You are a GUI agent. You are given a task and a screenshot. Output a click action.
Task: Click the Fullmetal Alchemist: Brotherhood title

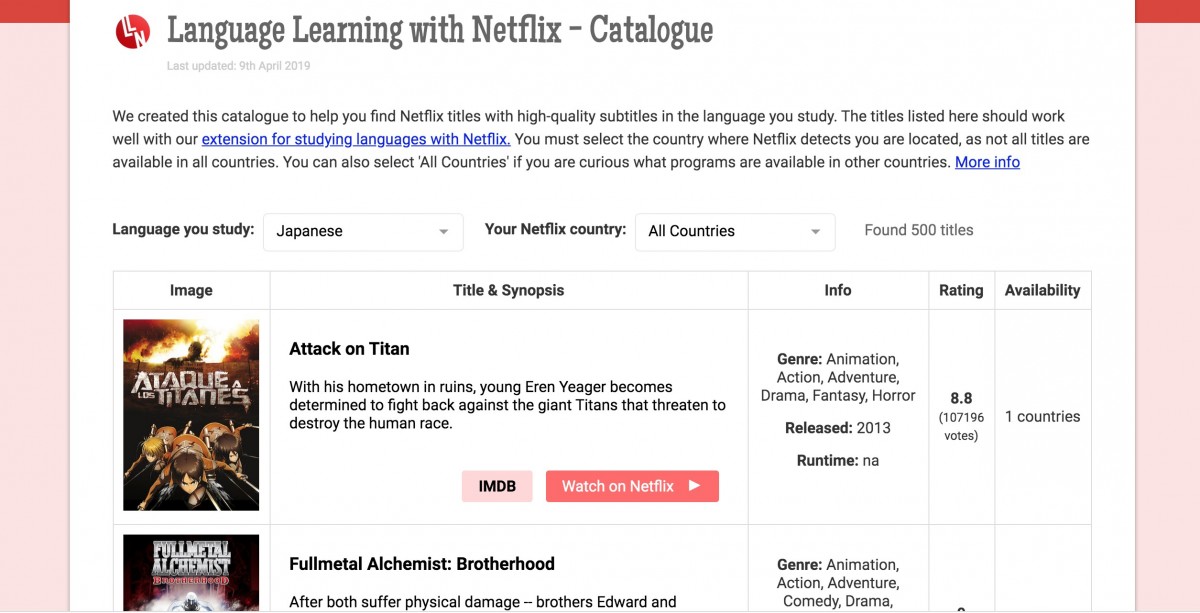point(421,564)
